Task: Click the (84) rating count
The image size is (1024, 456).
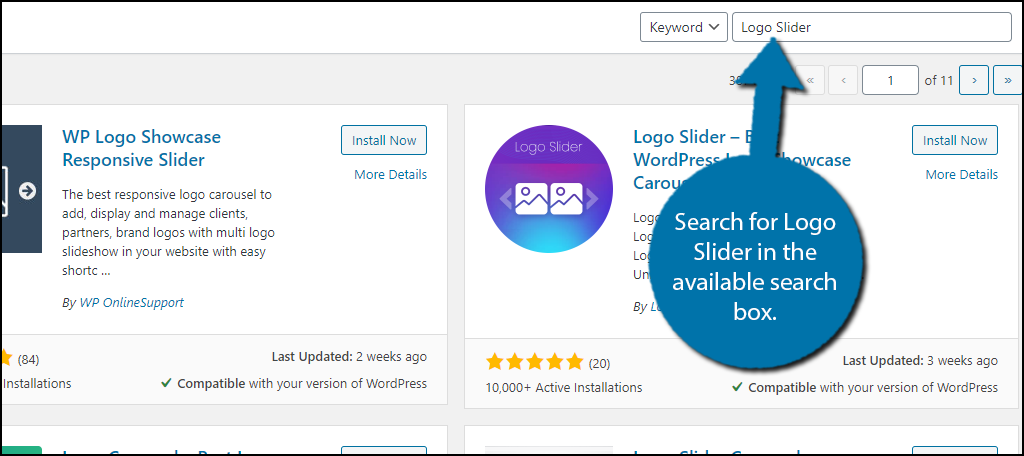Action: [x=28, y=359]
